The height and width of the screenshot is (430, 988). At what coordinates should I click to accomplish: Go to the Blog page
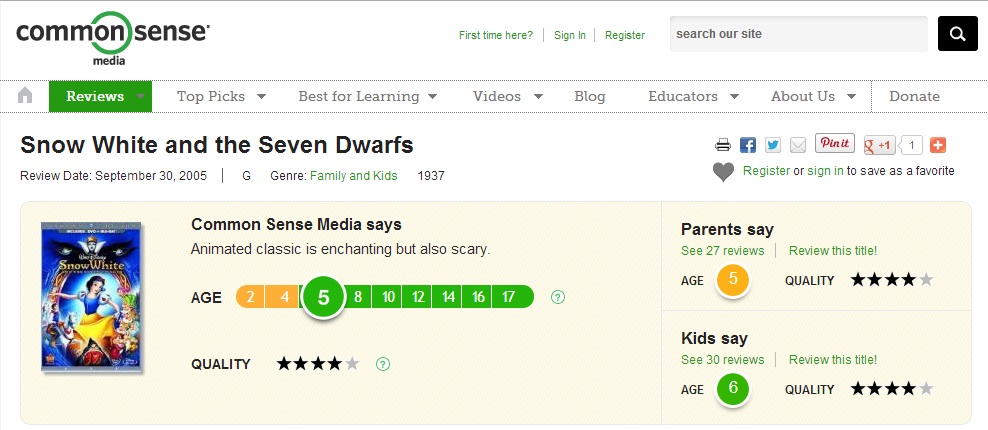[x=590, y=96]
